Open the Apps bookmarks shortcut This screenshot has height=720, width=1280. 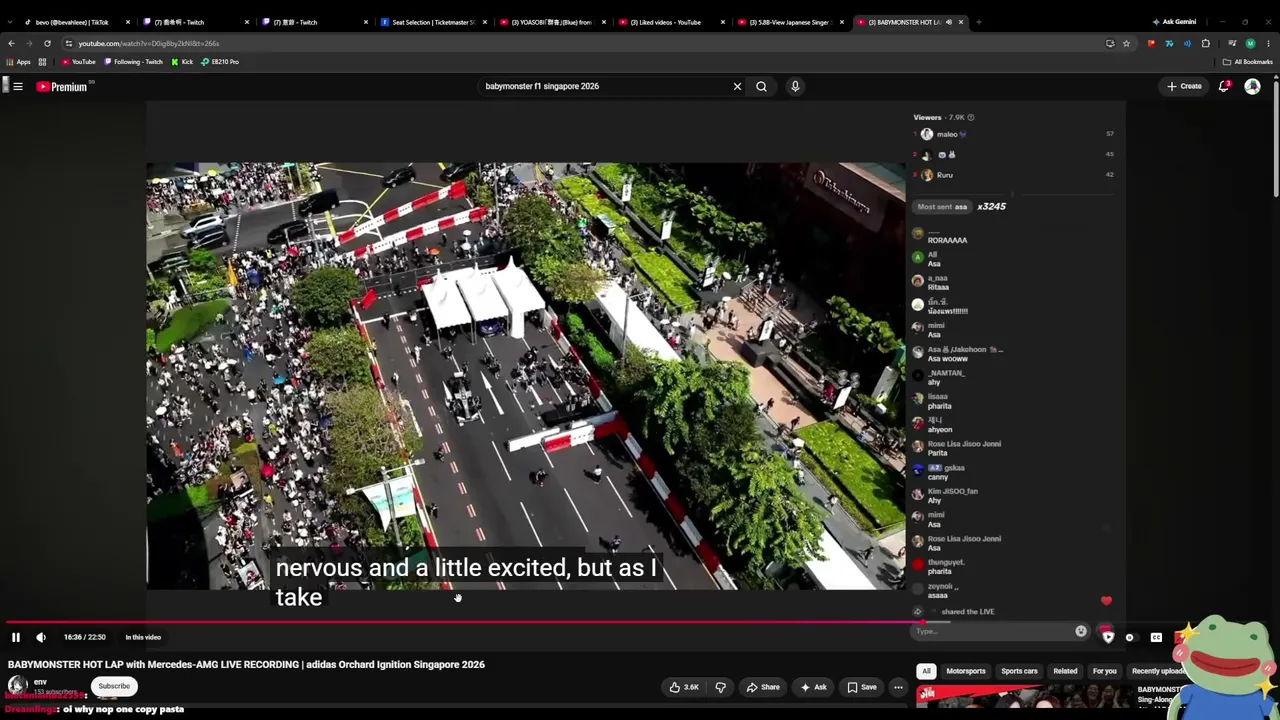(19, 62)
